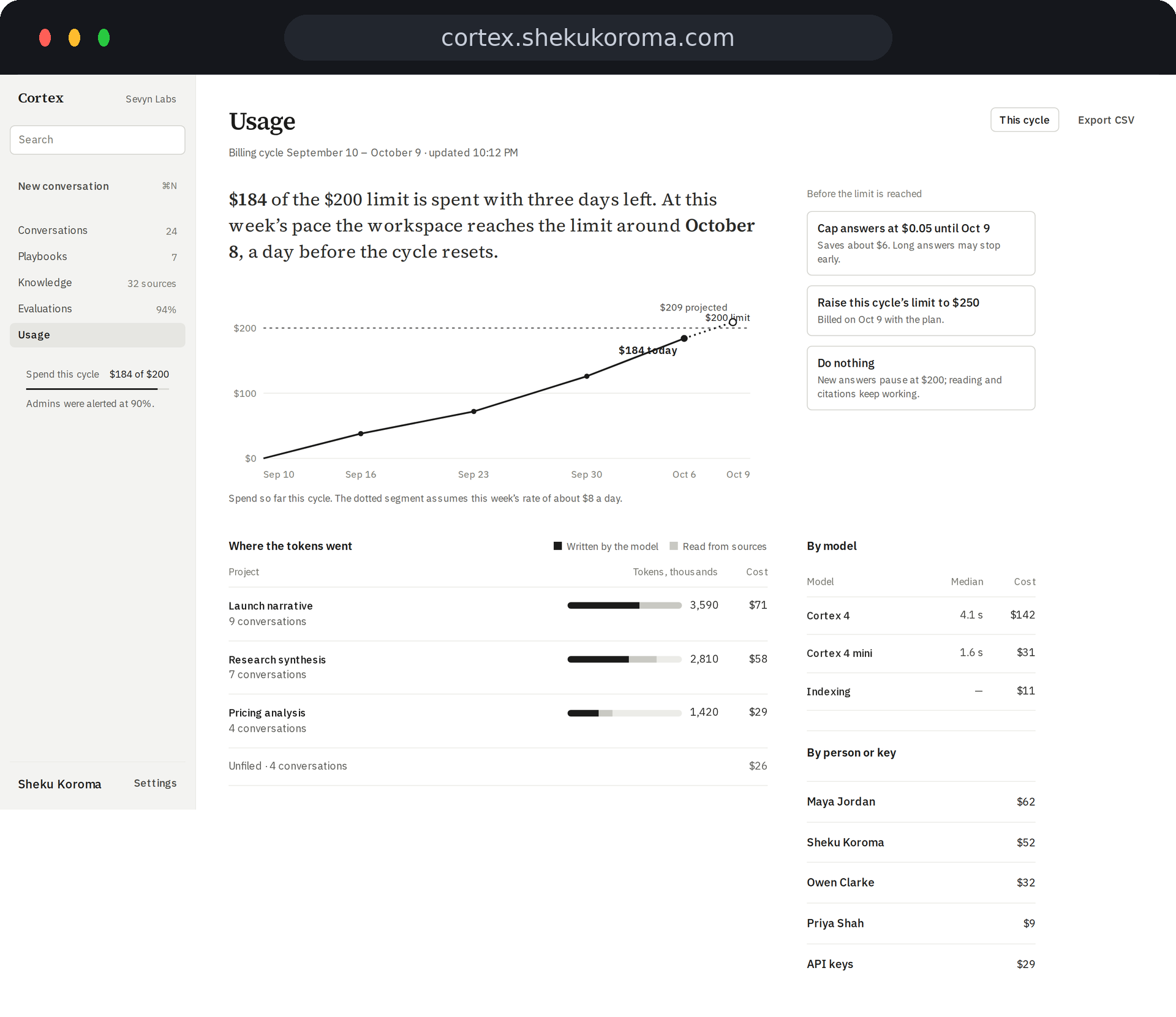
Task: Click the Launch narrative token bar
Action: 624,606
